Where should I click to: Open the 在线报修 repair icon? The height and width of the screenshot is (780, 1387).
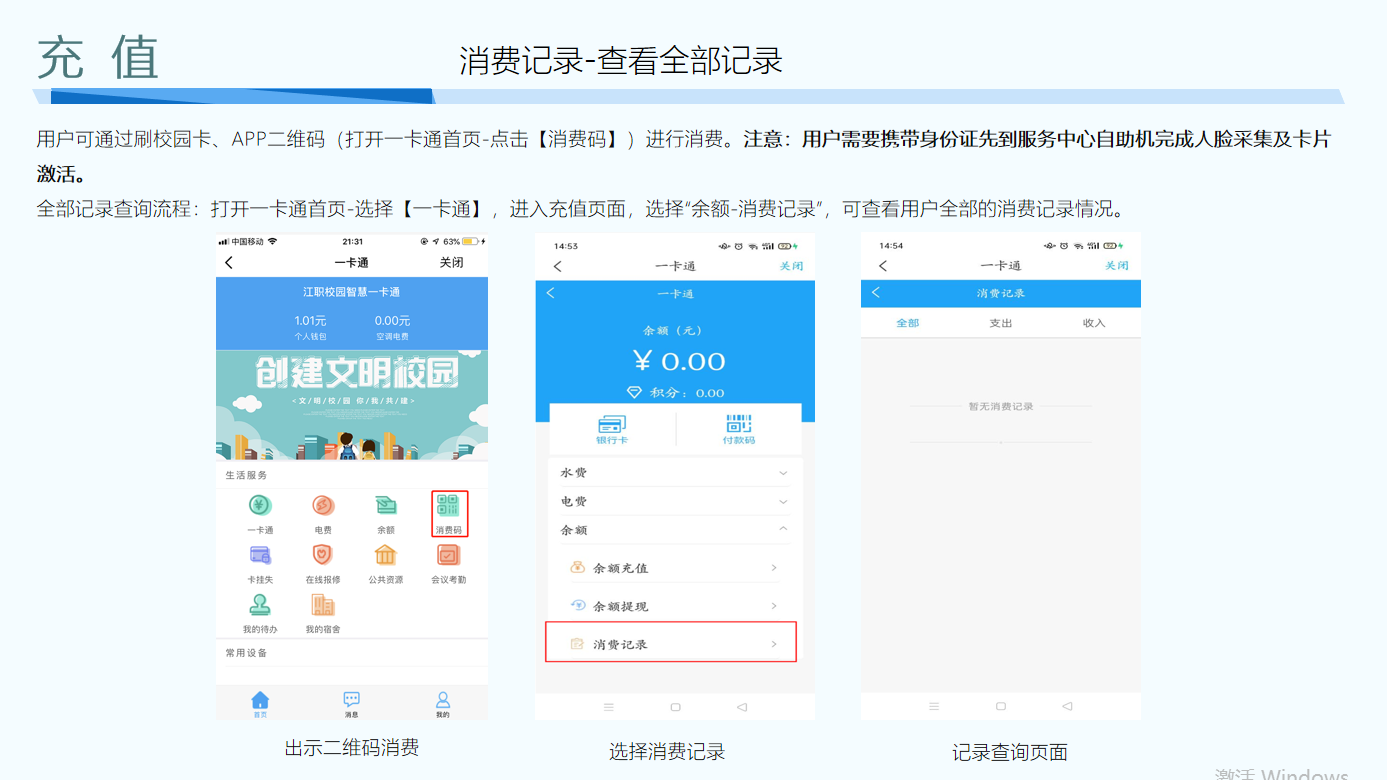pyautogui.click(x=322, y=556)
